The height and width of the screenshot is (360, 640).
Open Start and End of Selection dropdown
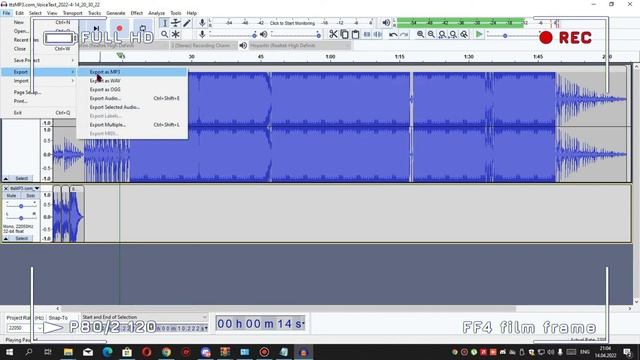click(144, 317)
